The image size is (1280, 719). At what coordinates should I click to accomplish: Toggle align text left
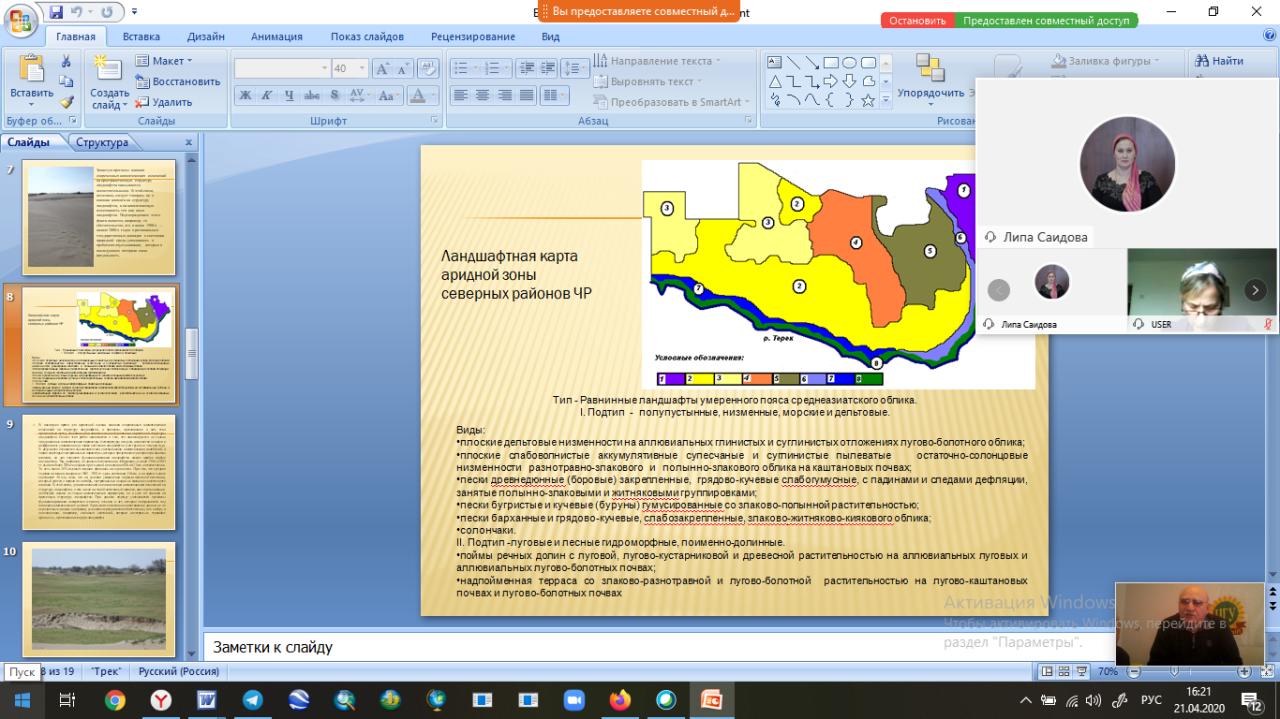460,96
